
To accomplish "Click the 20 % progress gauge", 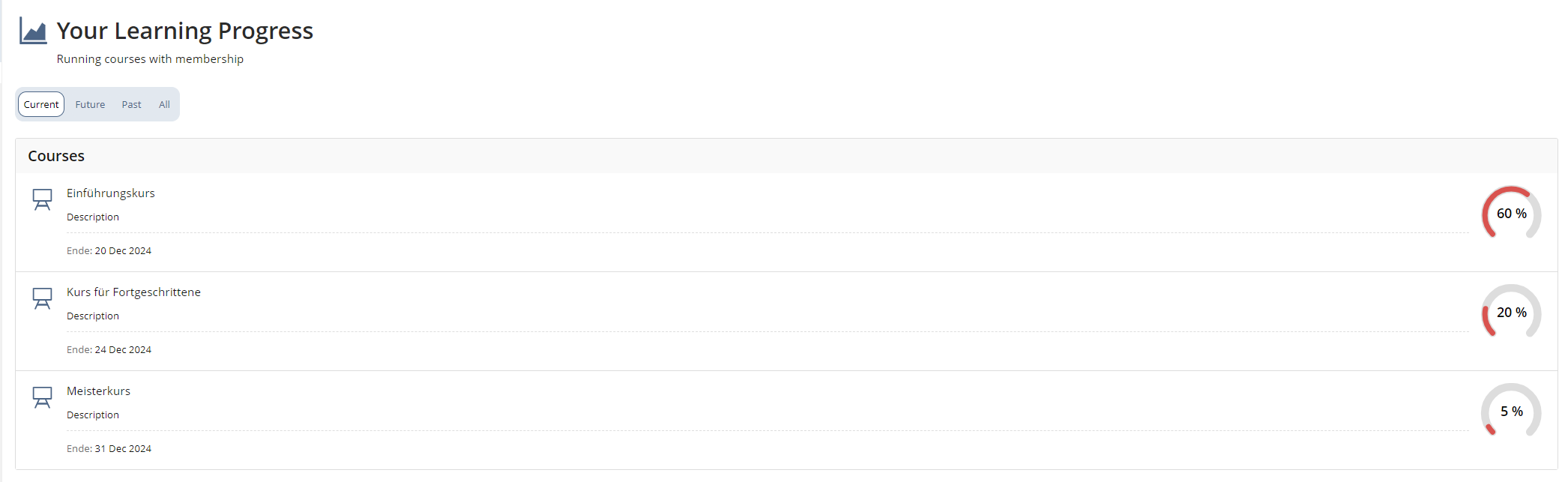I will 1511,313.
